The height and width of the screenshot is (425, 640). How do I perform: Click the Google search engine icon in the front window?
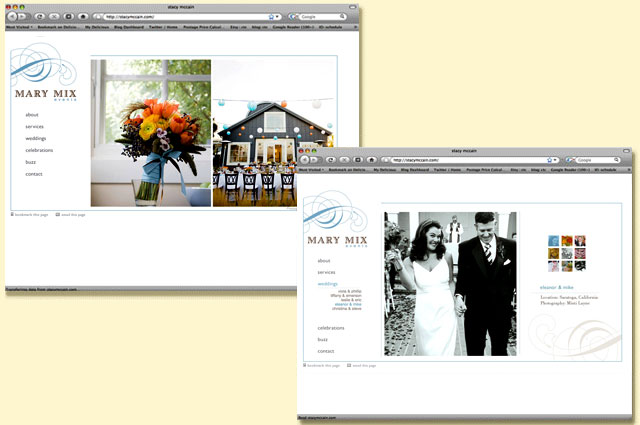pyautogui.click(x=569, y=160)
